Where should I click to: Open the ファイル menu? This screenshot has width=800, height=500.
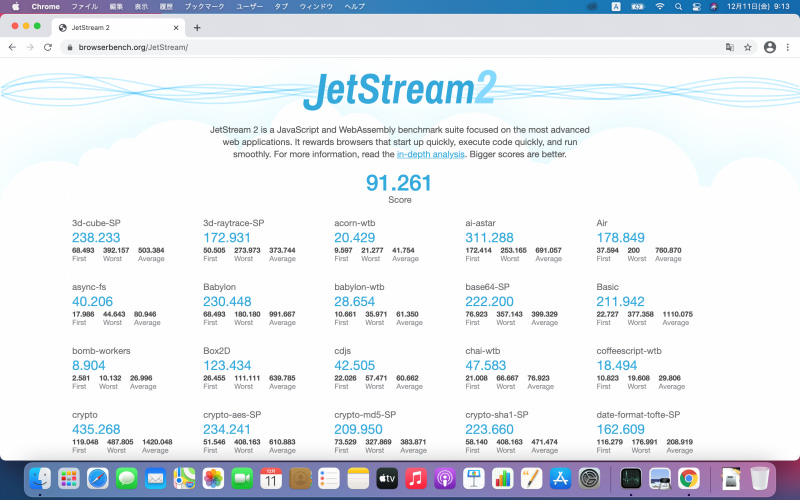point(85,7)
